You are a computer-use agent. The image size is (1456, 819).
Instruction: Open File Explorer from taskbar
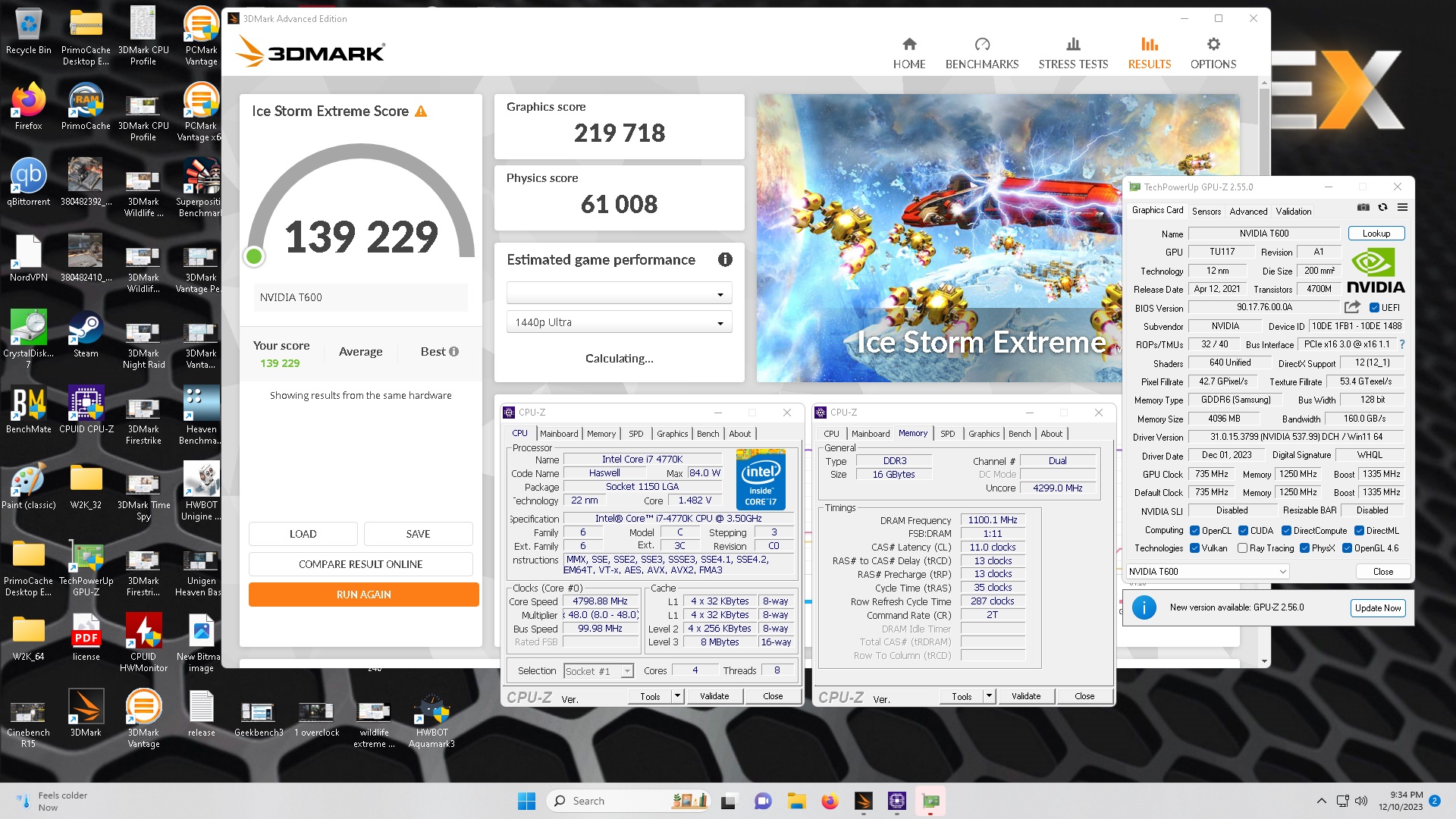click(796, 801)
